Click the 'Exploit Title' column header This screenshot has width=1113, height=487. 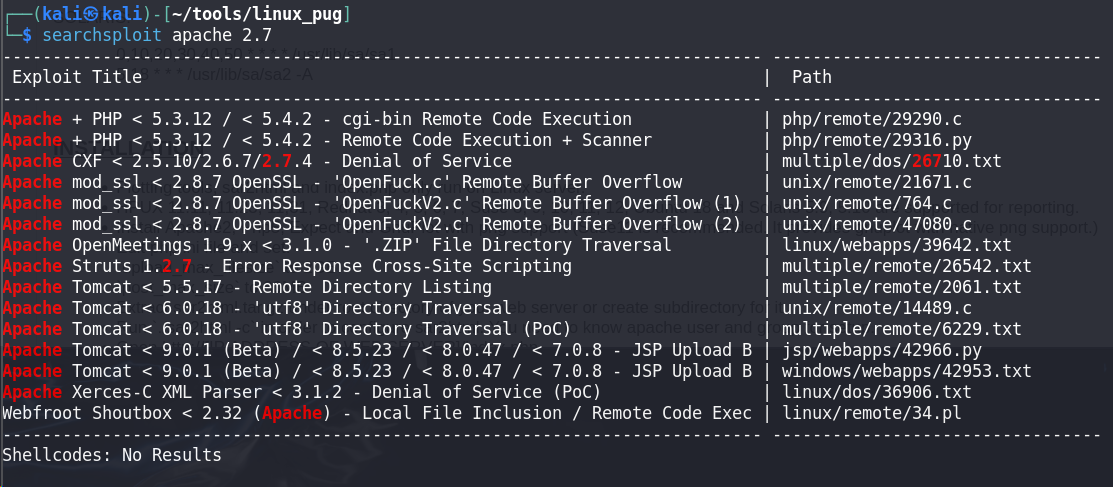[x=77, y=77]
